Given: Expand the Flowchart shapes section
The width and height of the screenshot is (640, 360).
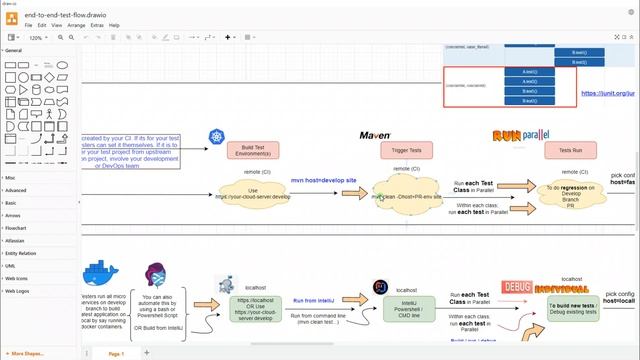Looking at the screenshot, I should point(15,228).
